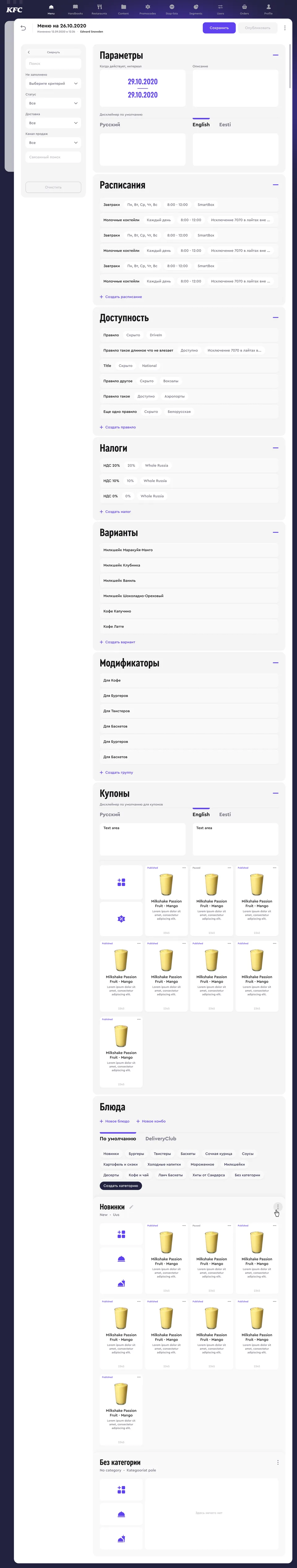Image resolution: width=297 pixels, height=1568 pixels.
Task: Open the Users section
Action: point(220,10)
